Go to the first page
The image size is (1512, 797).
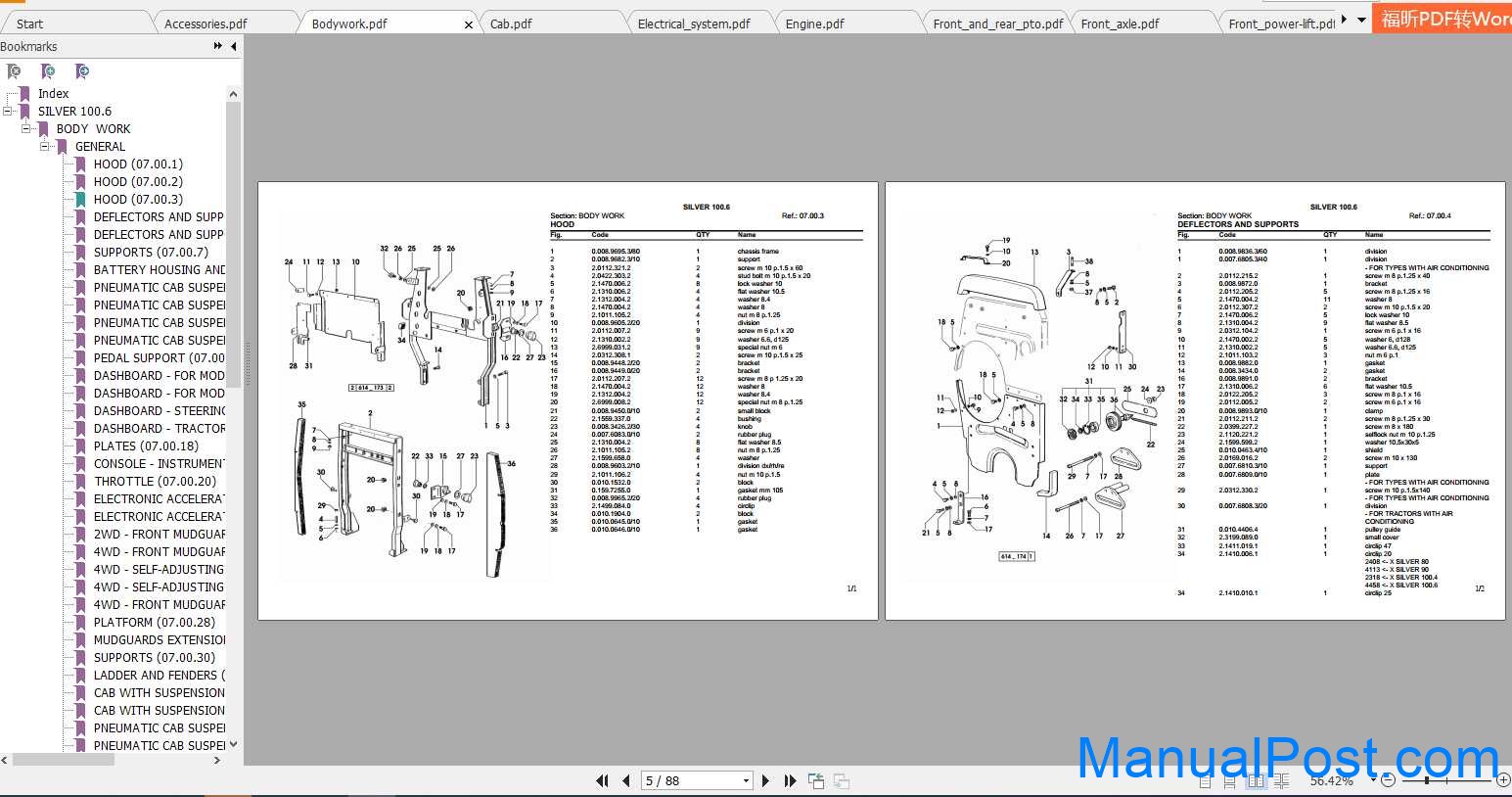coord(603,780)
